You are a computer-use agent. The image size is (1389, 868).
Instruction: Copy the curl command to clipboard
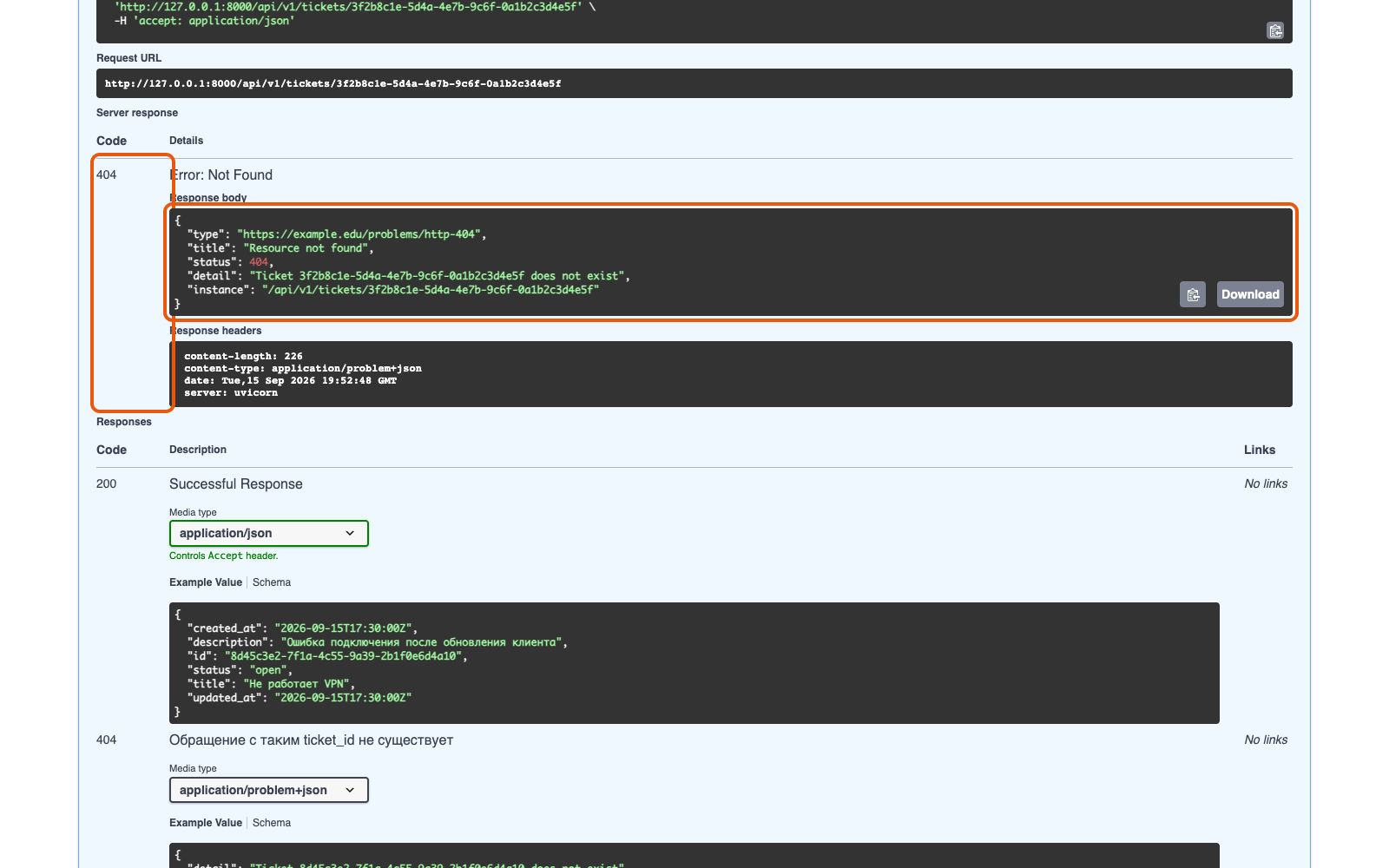[1275, 30]
